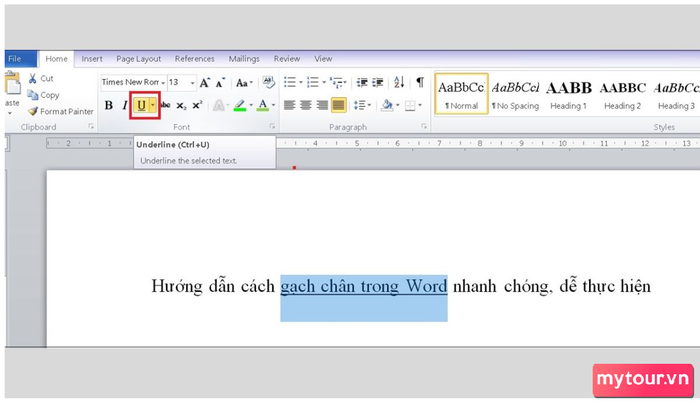Apply the No Spacing style
The image size is (700, 405).
coord(515,94)
